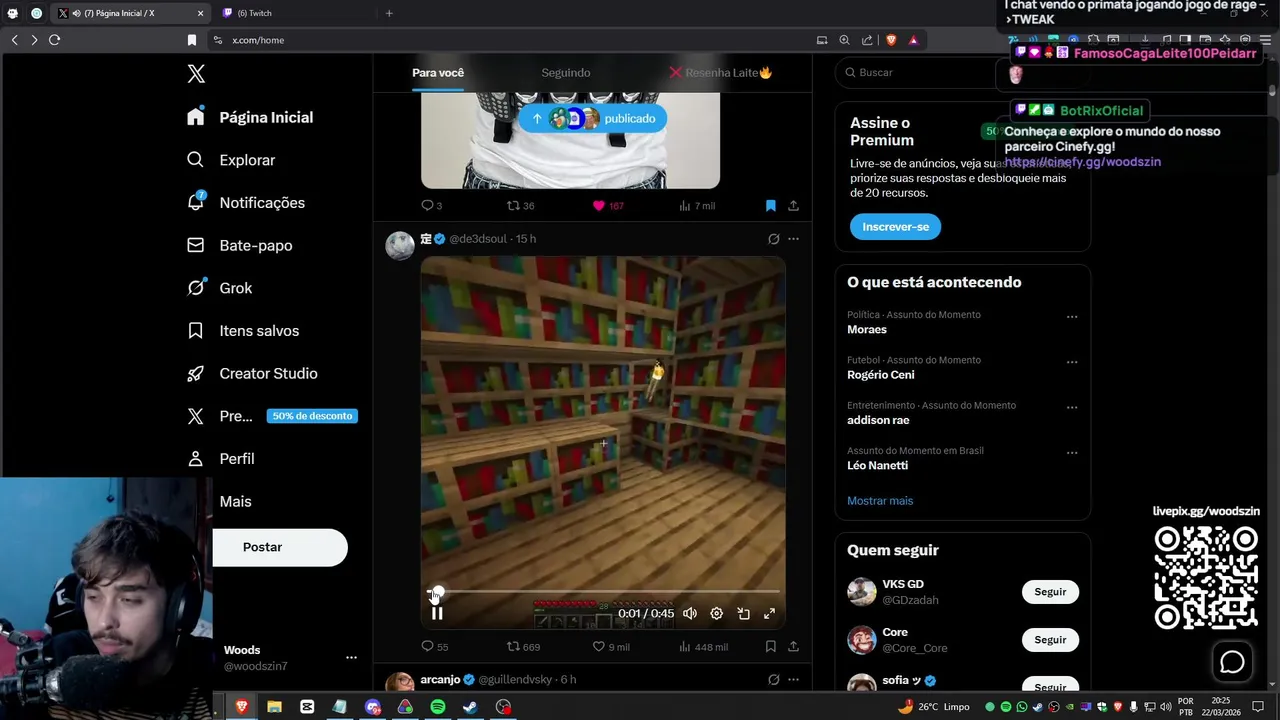1280x720 pixels.
Task: Open options for Moraes trend
Action: click(1072, 317)
